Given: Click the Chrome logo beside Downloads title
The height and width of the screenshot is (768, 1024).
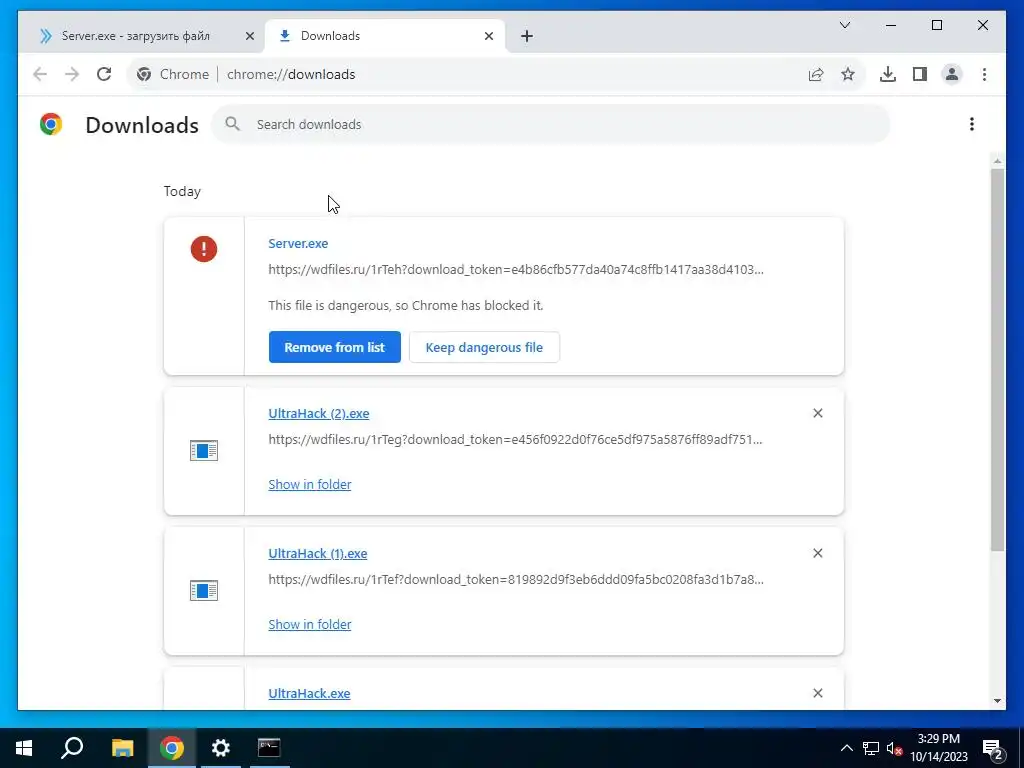Looking at the screenshot, I should tap(51, 124).
